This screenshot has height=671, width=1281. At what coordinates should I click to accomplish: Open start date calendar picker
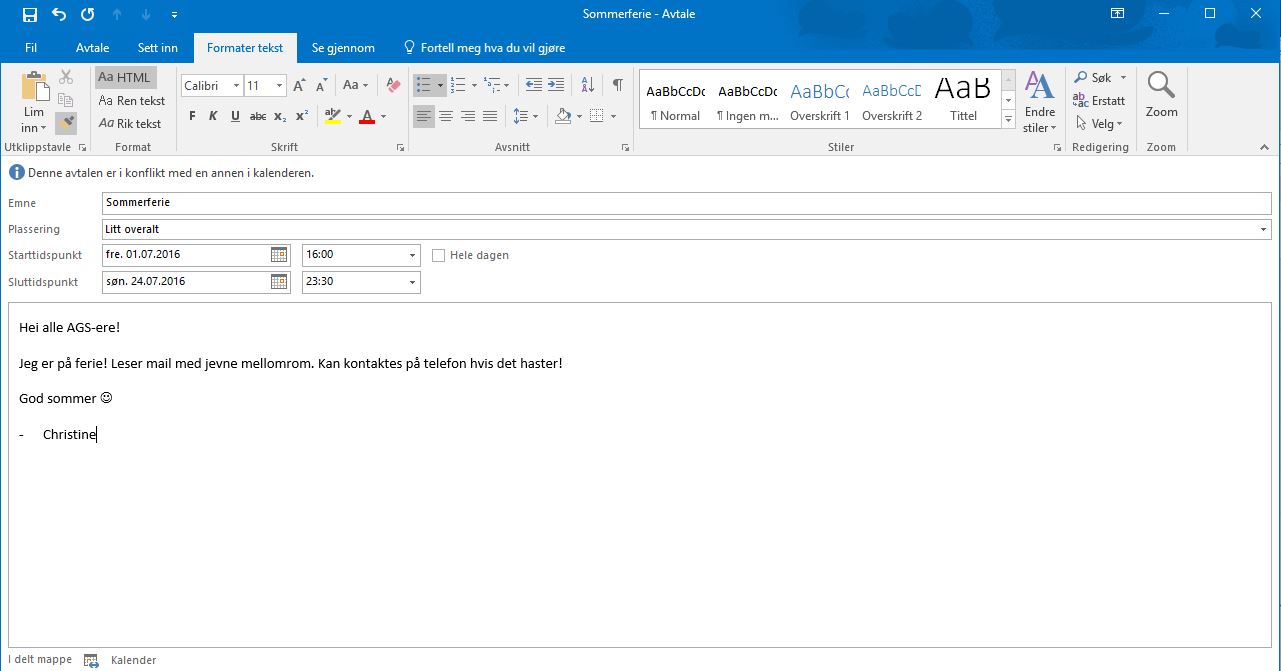pyautogui.click(x=279, y=255)
